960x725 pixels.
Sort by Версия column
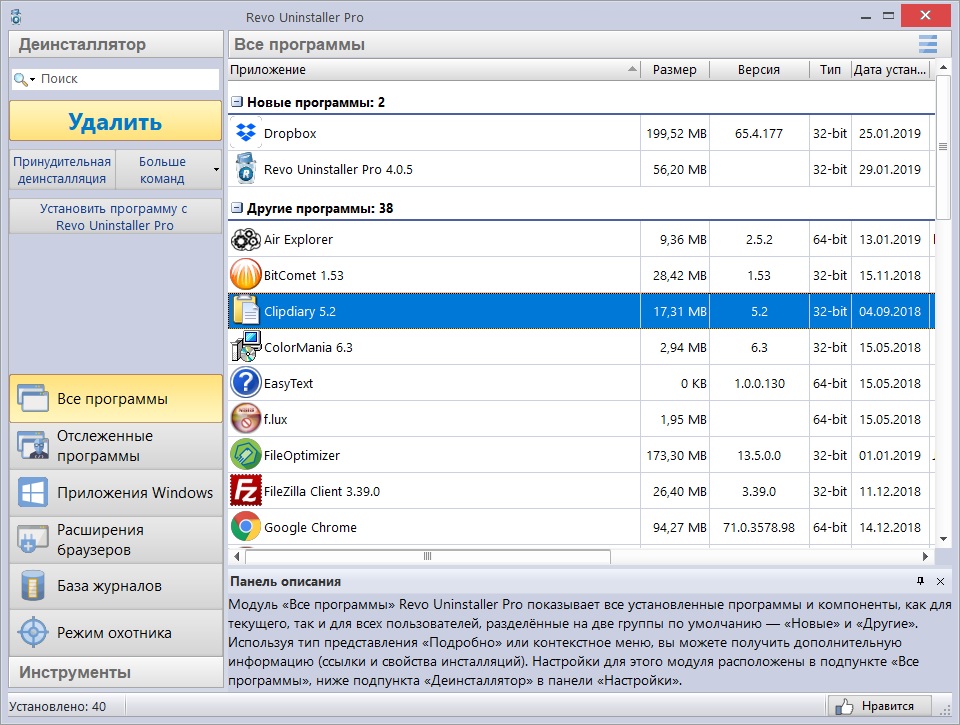(759, 69)
